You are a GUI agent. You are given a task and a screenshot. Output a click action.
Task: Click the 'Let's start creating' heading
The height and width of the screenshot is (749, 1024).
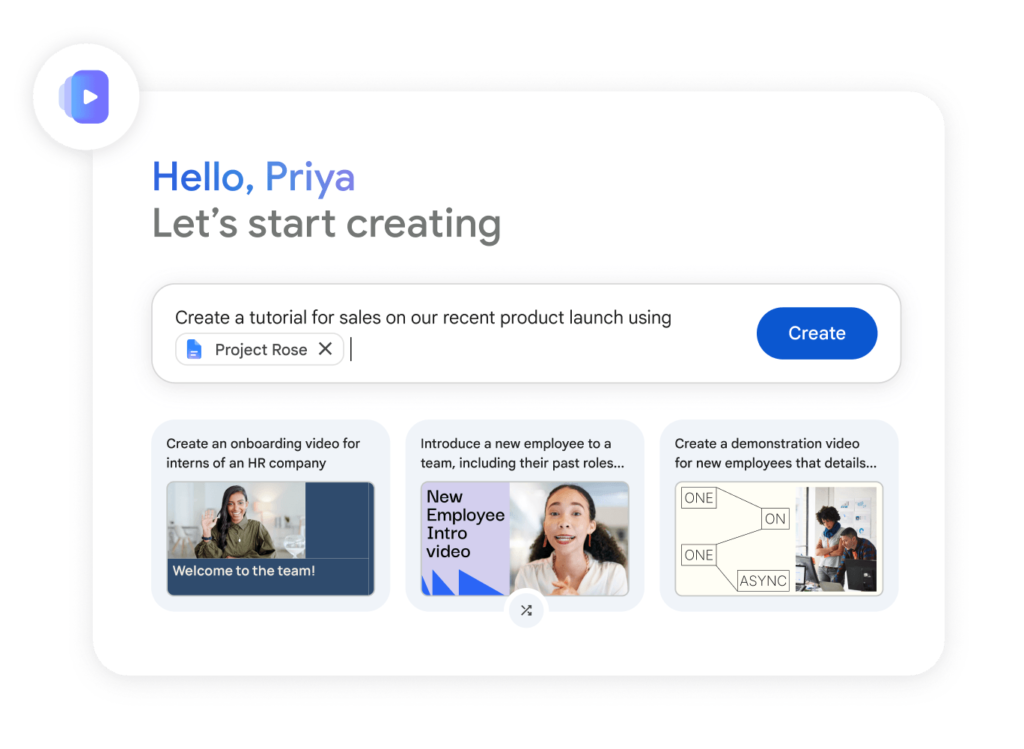click(327, 224)
